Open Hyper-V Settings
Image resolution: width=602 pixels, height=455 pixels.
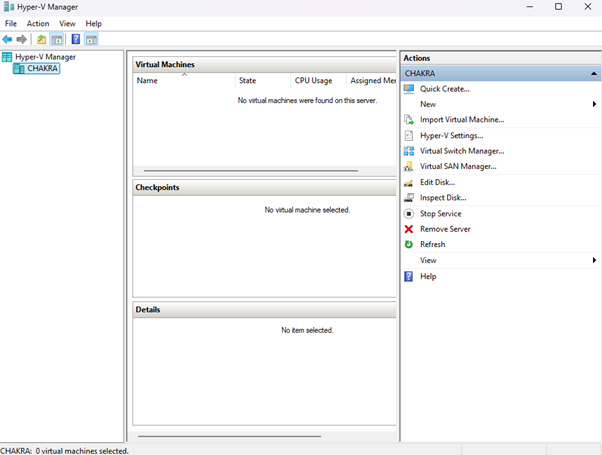click(x=451, y=135)
